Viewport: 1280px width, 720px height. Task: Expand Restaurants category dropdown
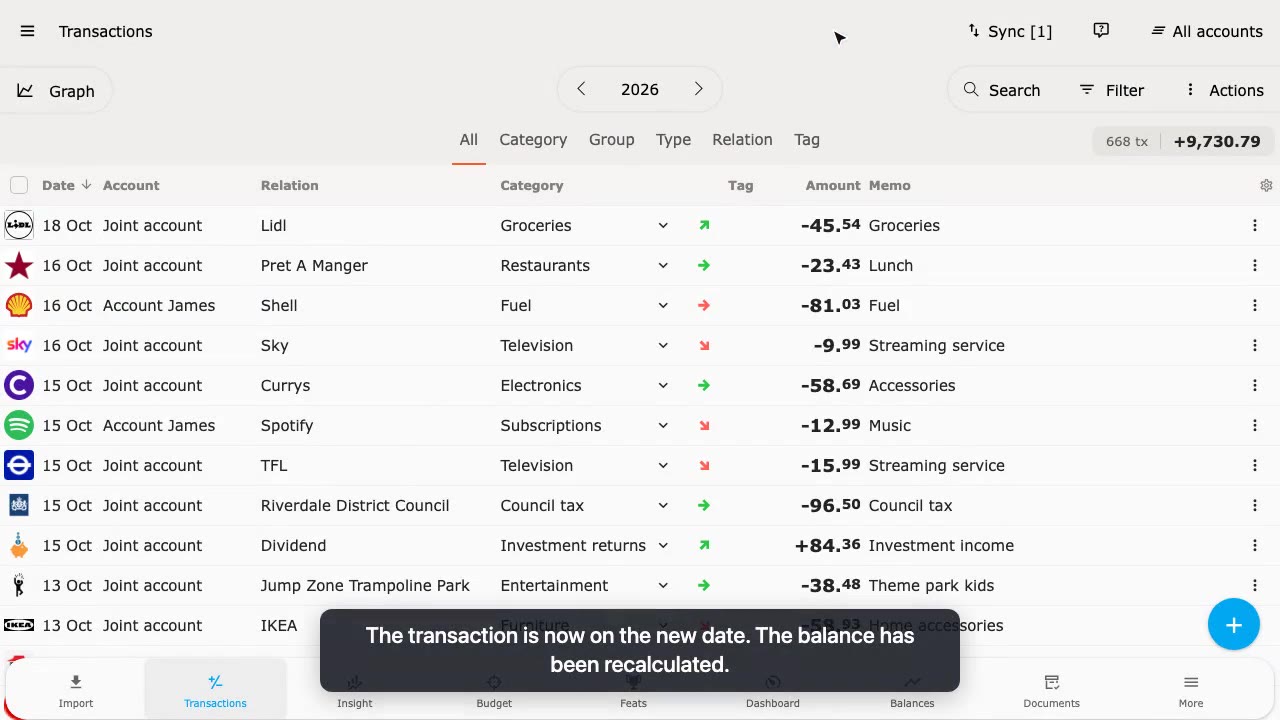(x=663, y=265)
